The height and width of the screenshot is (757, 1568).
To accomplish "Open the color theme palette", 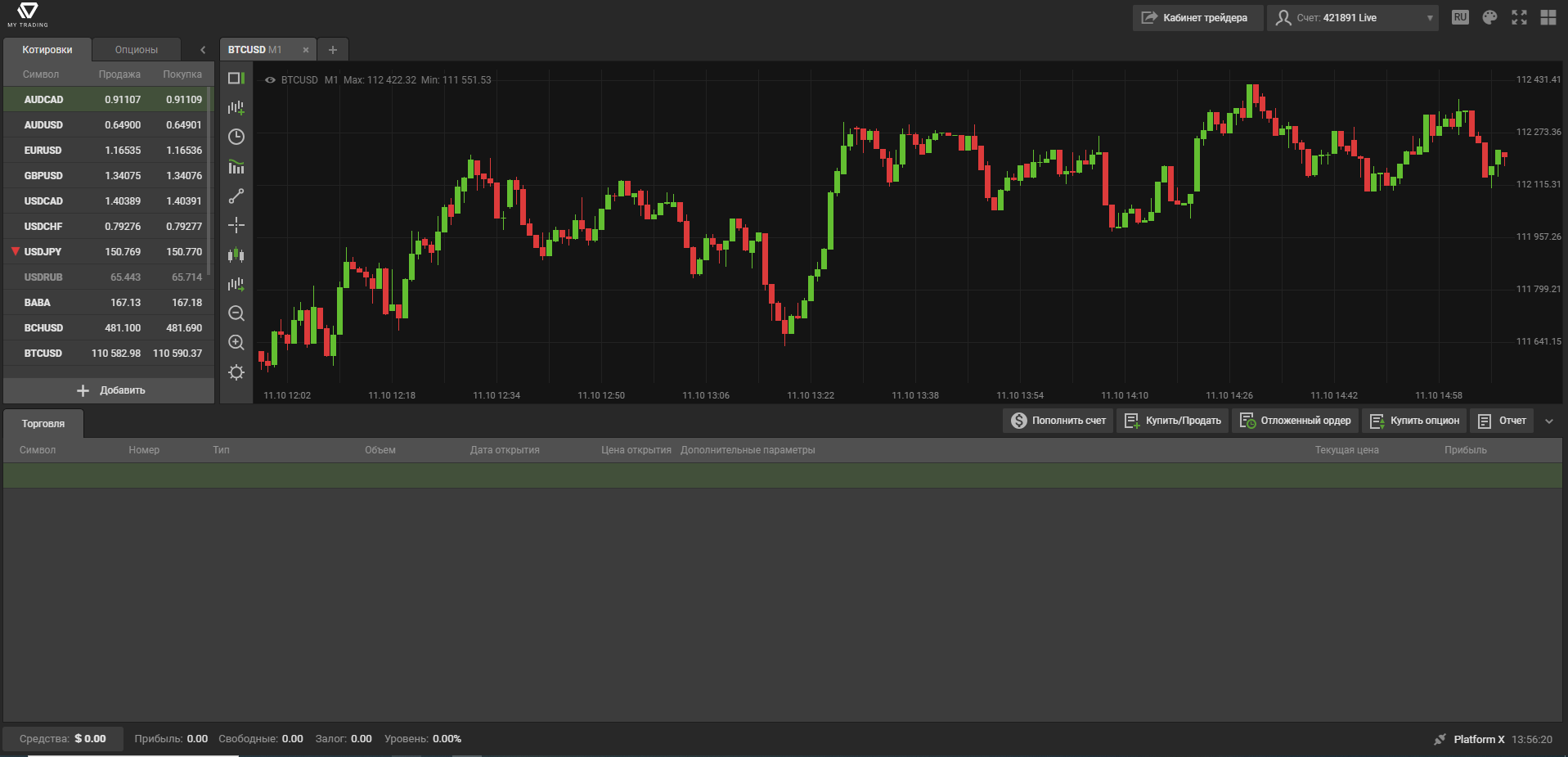I will (1489, 17).
